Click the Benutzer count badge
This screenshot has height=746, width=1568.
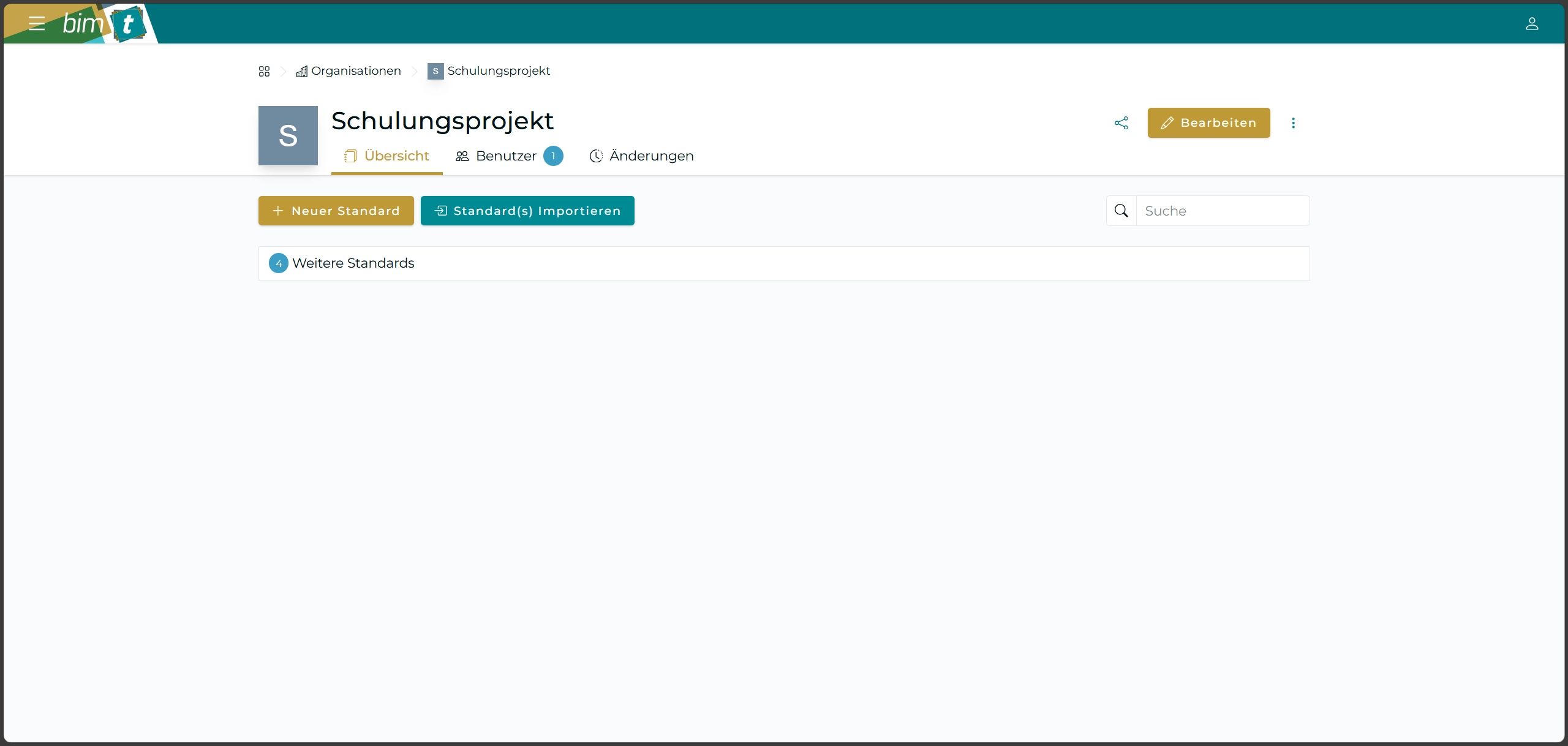tap(553, 156)
